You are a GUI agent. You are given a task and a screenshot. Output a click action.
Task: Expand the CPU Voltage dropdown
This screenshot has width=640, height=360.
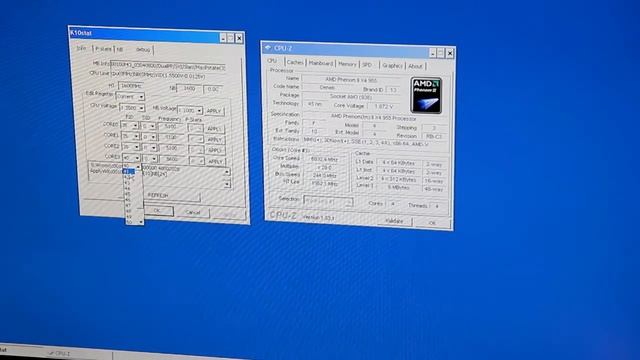141,108
